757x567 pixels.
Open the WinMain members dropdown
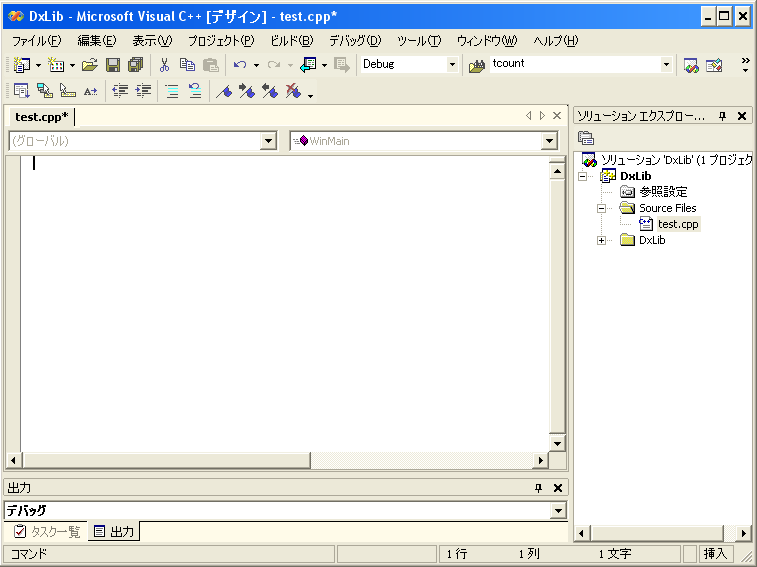tap(549, 141)
